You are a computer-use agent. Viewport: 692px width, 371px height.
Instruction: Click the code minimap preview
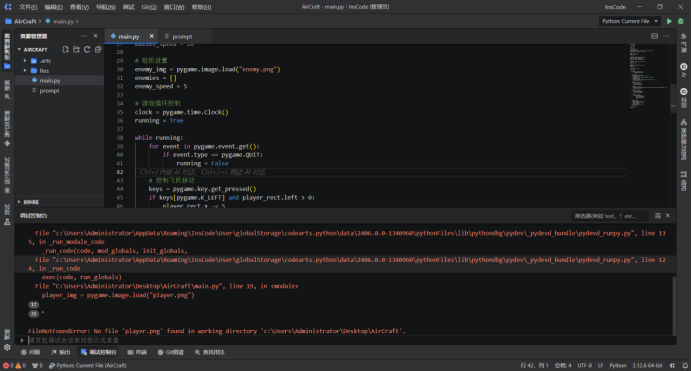coord(650,75)
